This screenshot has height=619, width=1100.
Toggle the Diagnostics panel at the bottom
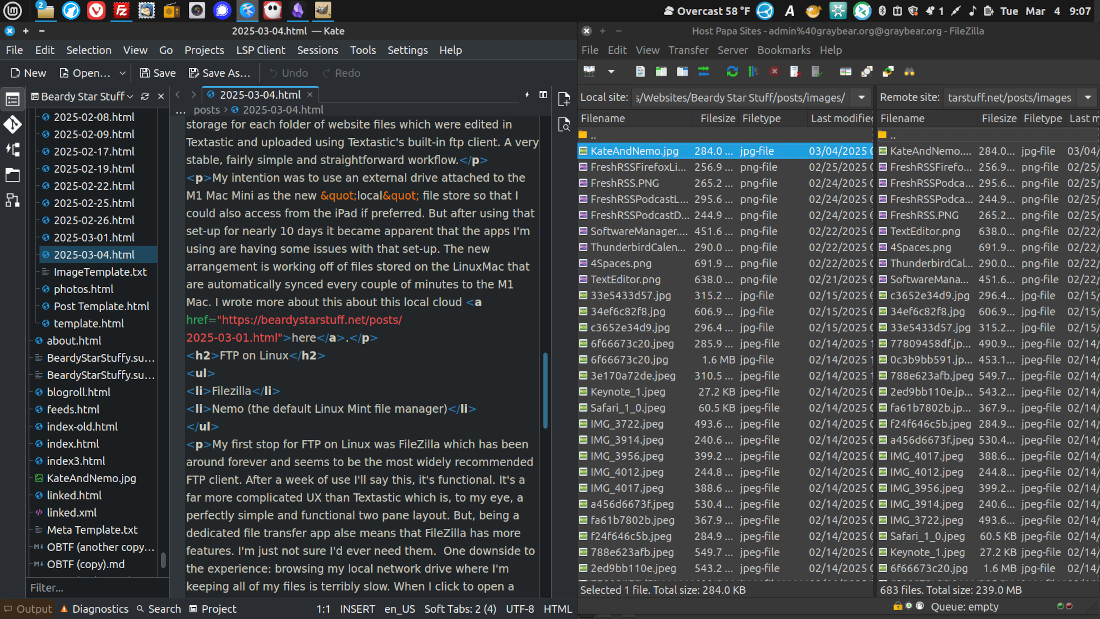(x=94, y=608)
